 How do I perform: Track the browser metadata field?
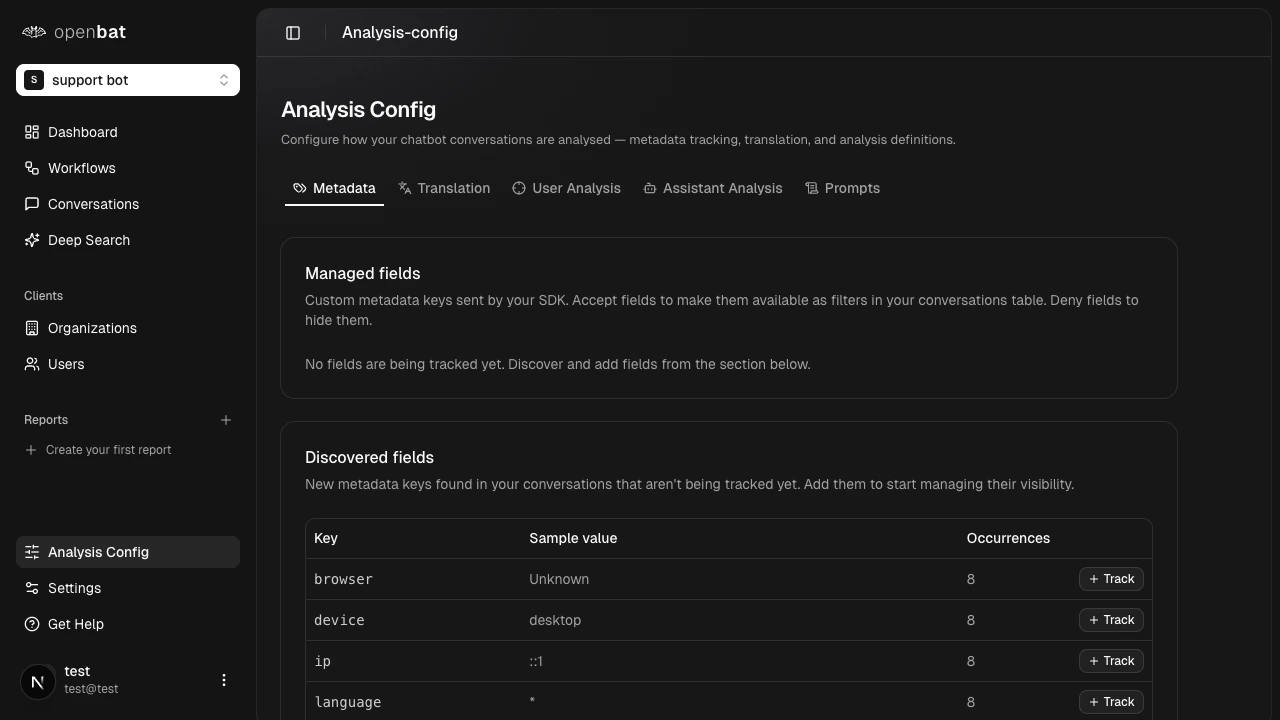point(1111,579)
